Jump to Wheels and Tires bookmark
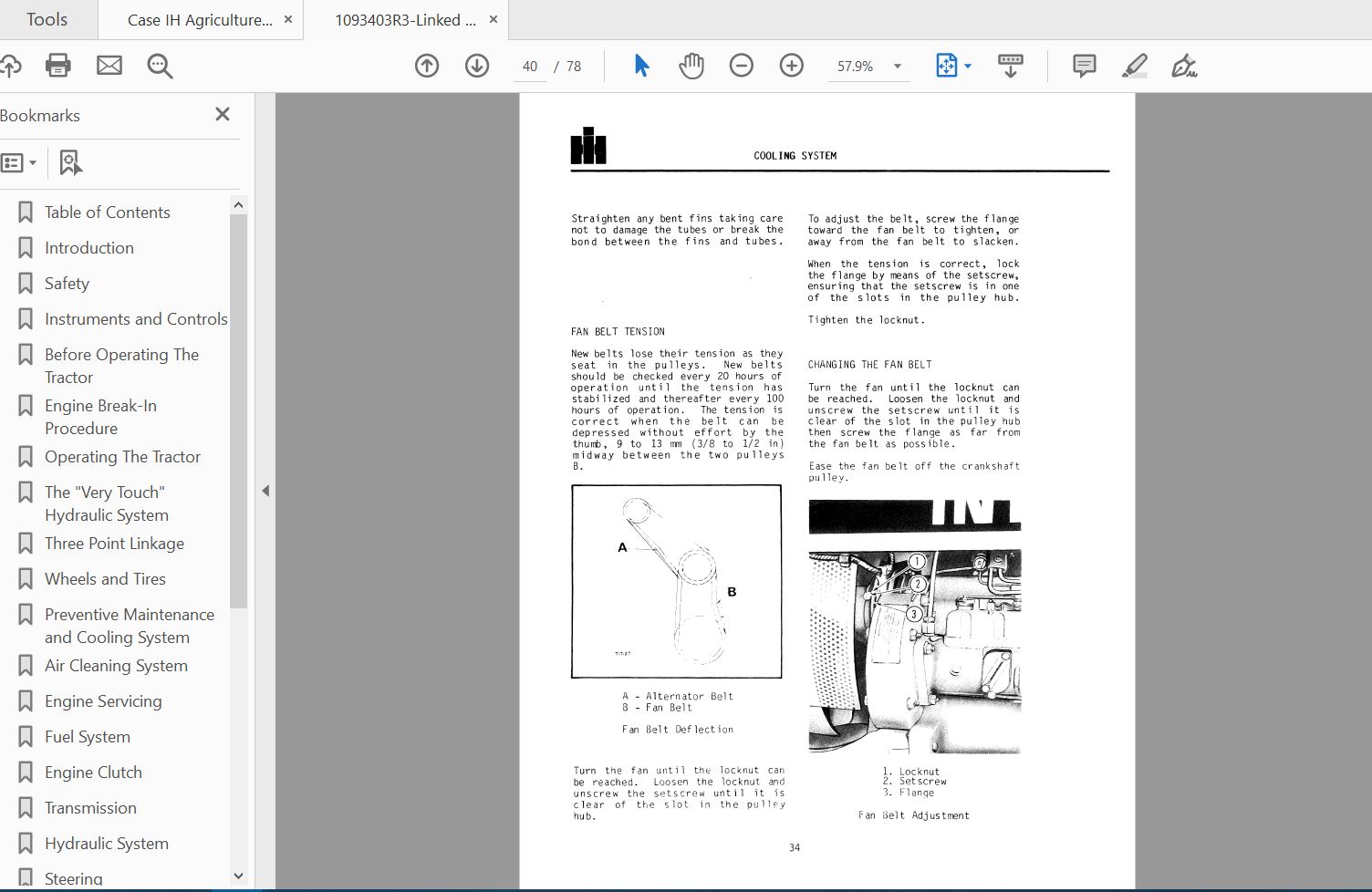 tap(105, 578)
